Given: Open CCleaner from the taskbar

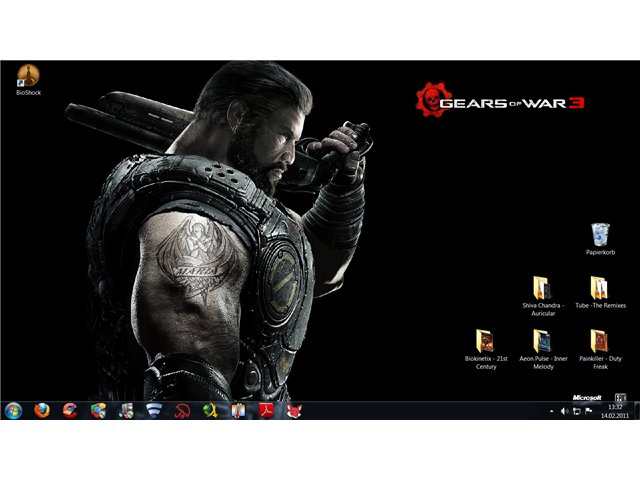Looking at the screenshot, I should pyautogui.click(x=70, y=411).
